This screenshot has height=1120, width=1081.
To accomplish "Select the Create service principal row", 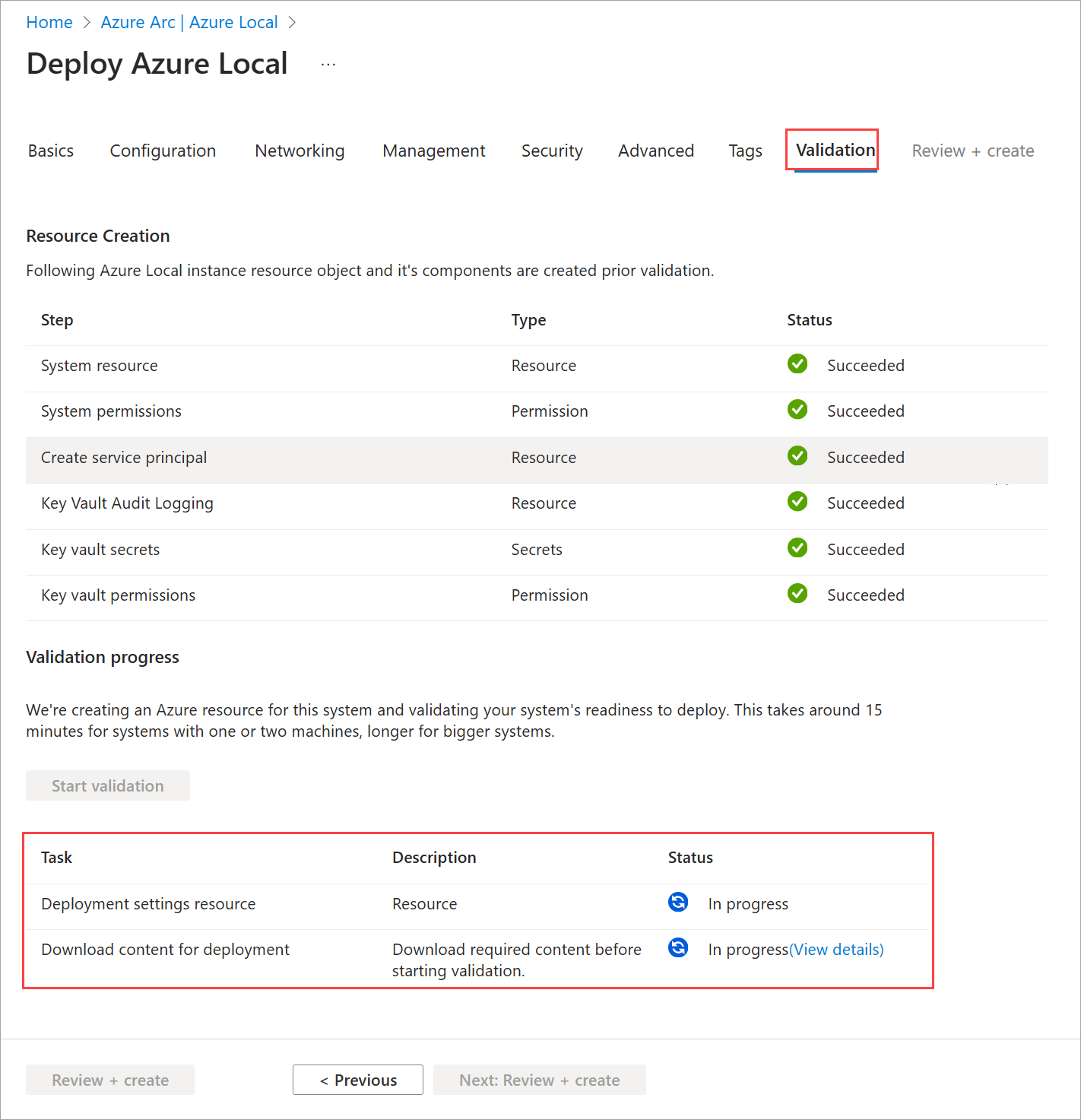I will (x=304, y=458).
